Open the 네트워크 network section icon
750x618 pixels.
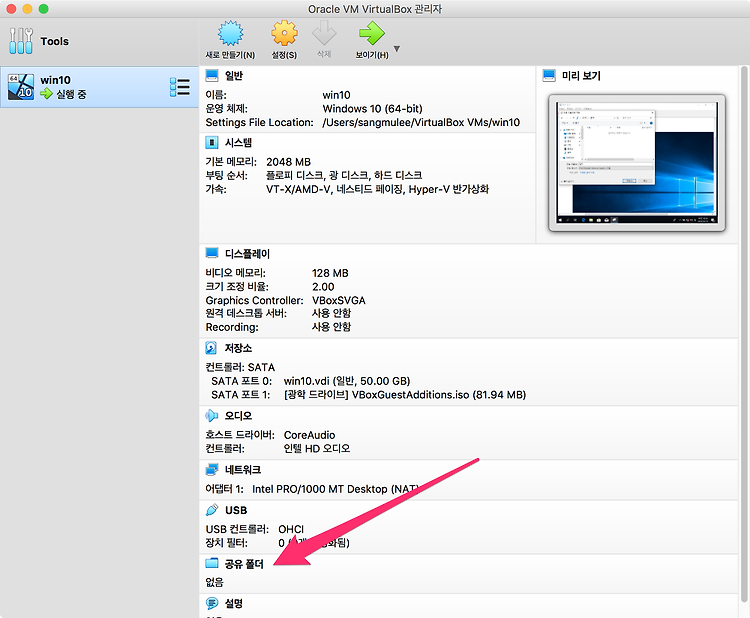212,470
